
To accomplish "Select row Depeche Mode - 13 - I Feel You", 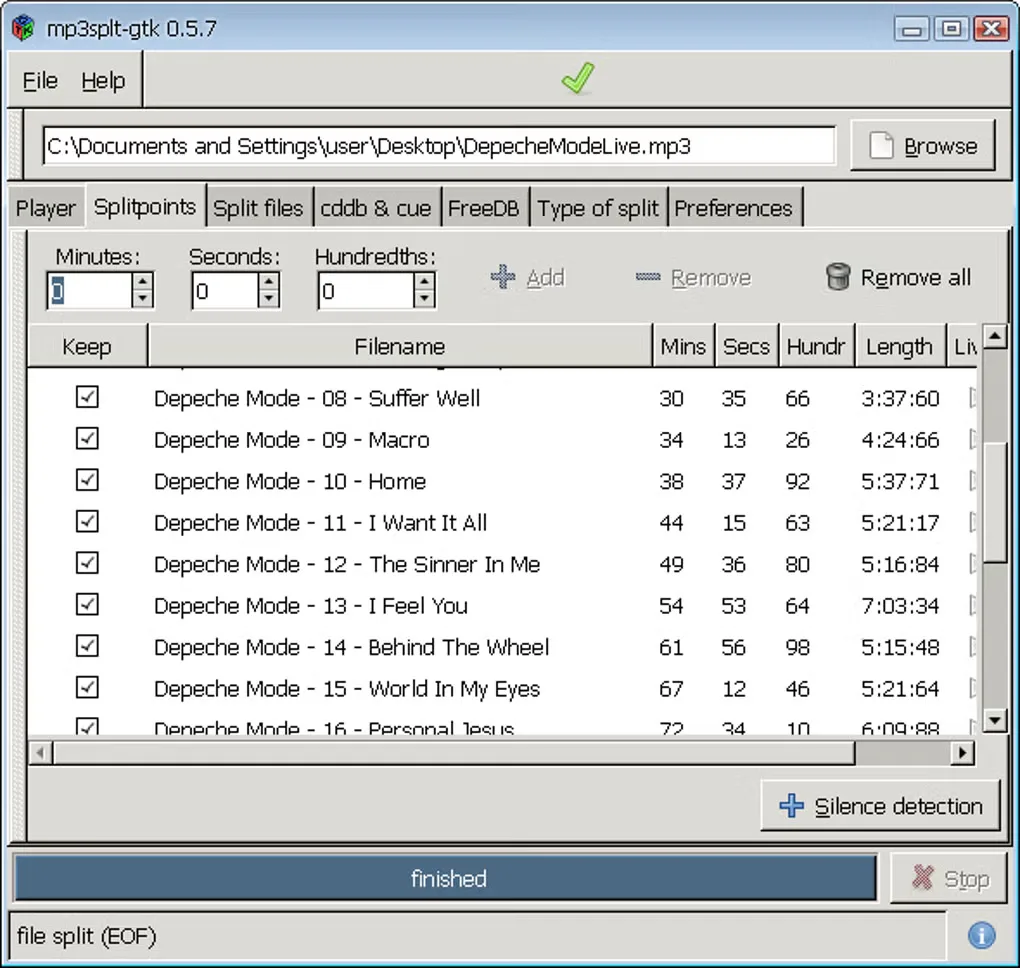I will (x=502, y=605).
